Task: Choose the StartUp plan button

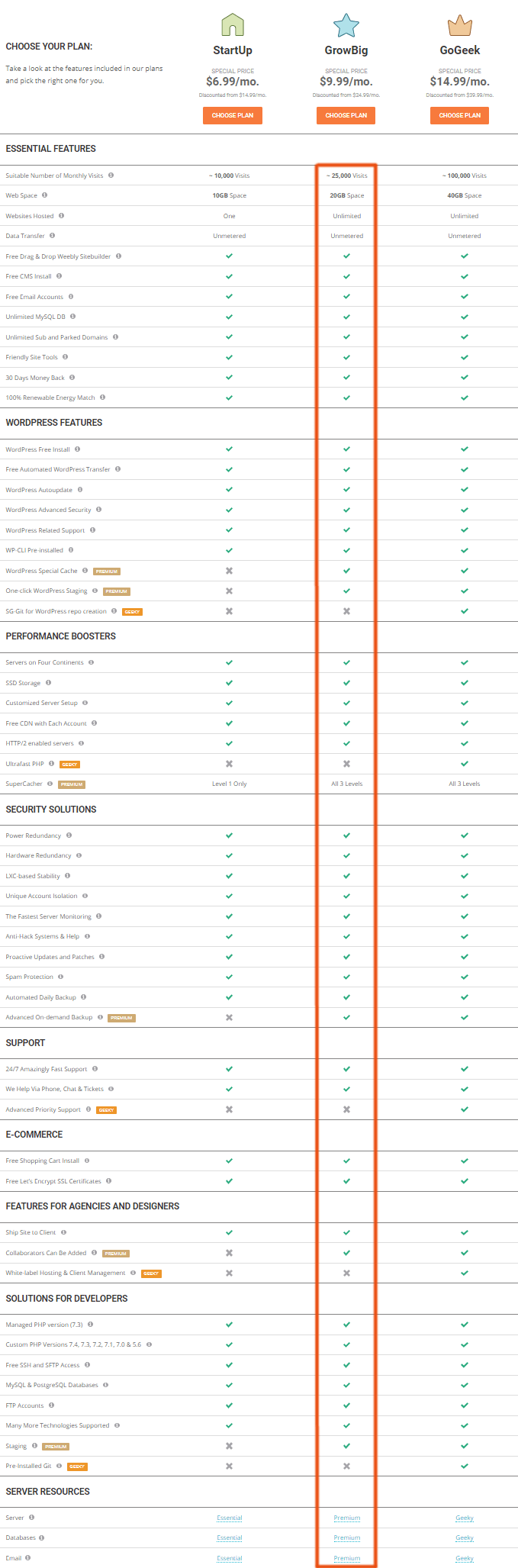Action: pyautogui.click(x=233, y=115)
